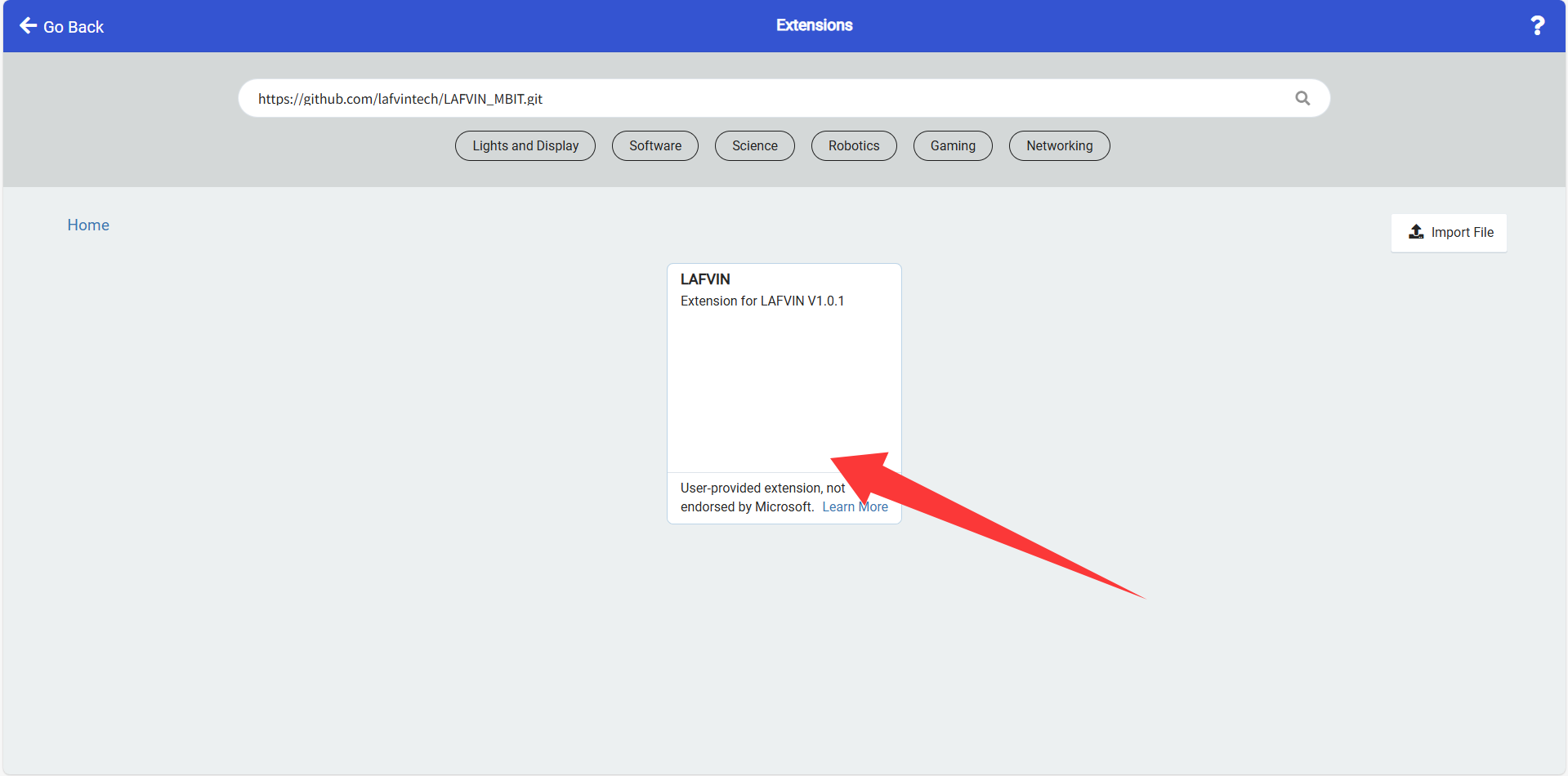Click the Go Back text label
1568x776 pixels.
click(74, 27)
